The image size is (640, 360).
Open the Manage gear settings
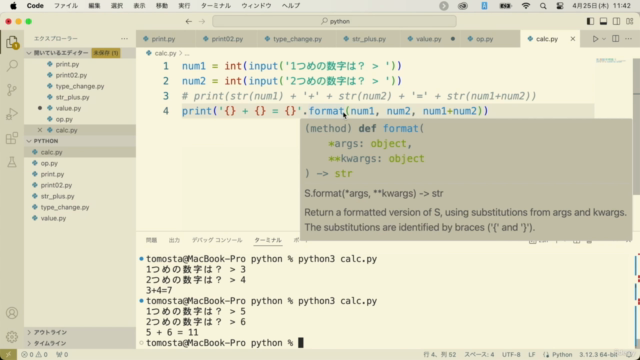click(12, 337)
